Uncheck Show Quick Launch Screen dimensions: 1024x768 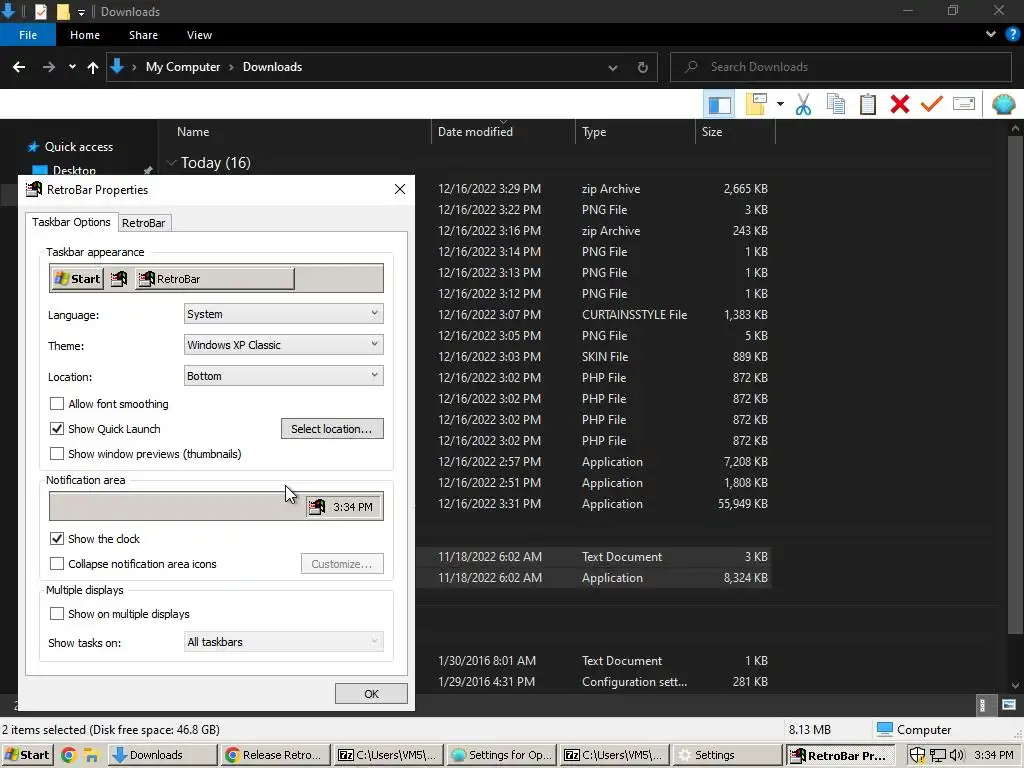[x=57, y=429]
